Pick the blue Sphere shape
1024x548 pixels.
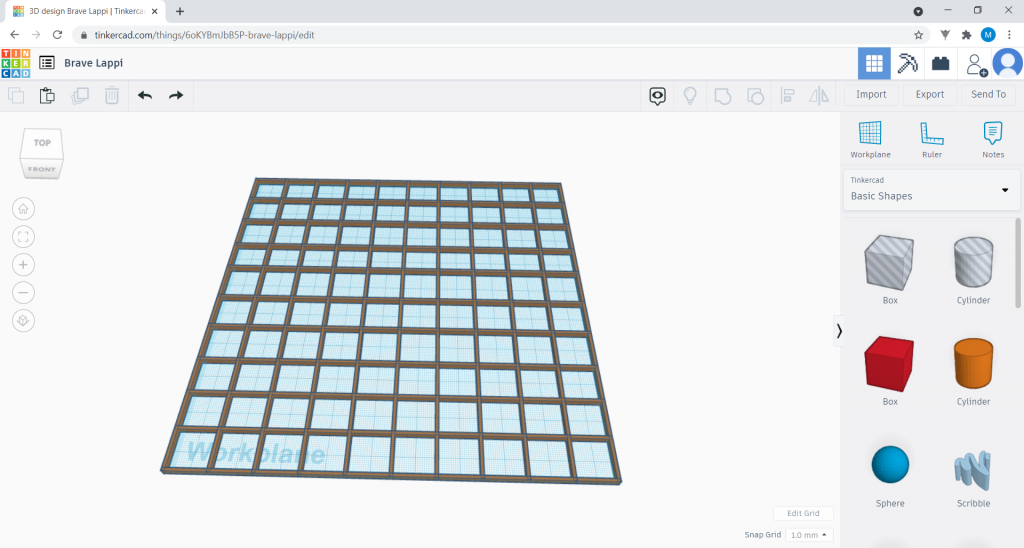(x=890, y=464)
